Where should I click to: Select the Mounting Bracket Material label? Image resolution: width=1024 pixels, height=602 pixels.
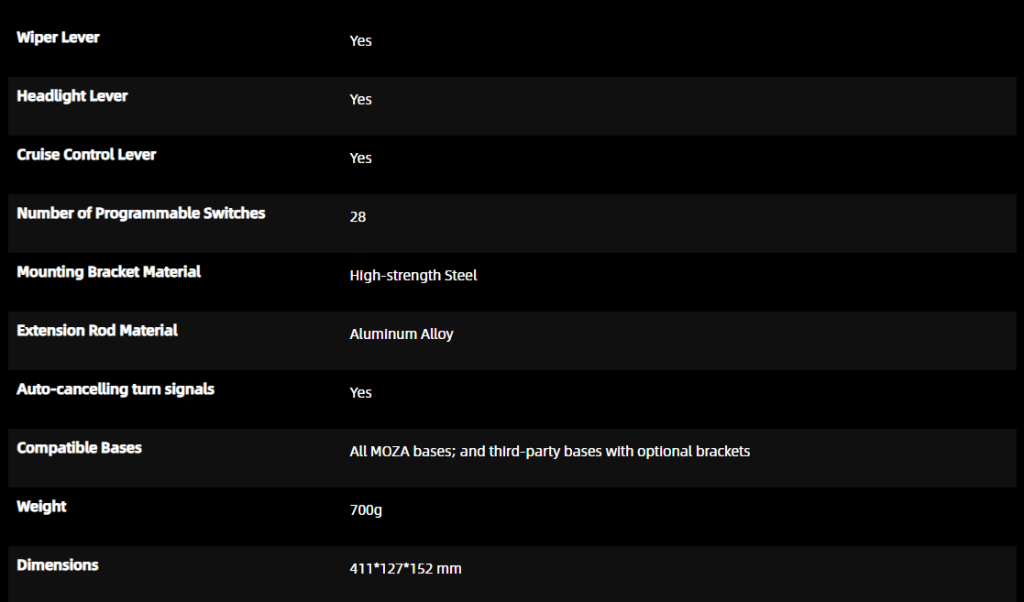(109, 272)
